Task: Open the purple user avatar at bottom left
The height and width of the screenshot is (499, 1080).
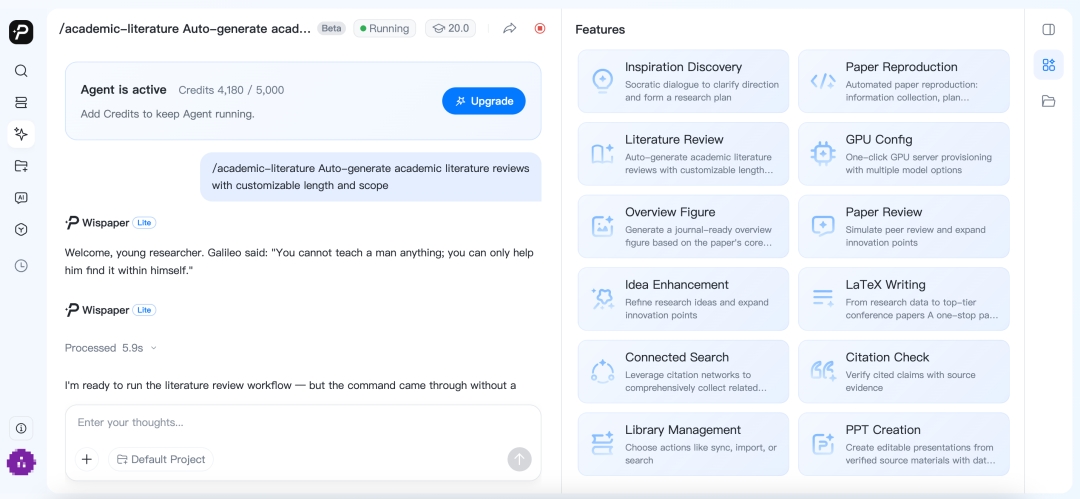Action: click(21, 462)
